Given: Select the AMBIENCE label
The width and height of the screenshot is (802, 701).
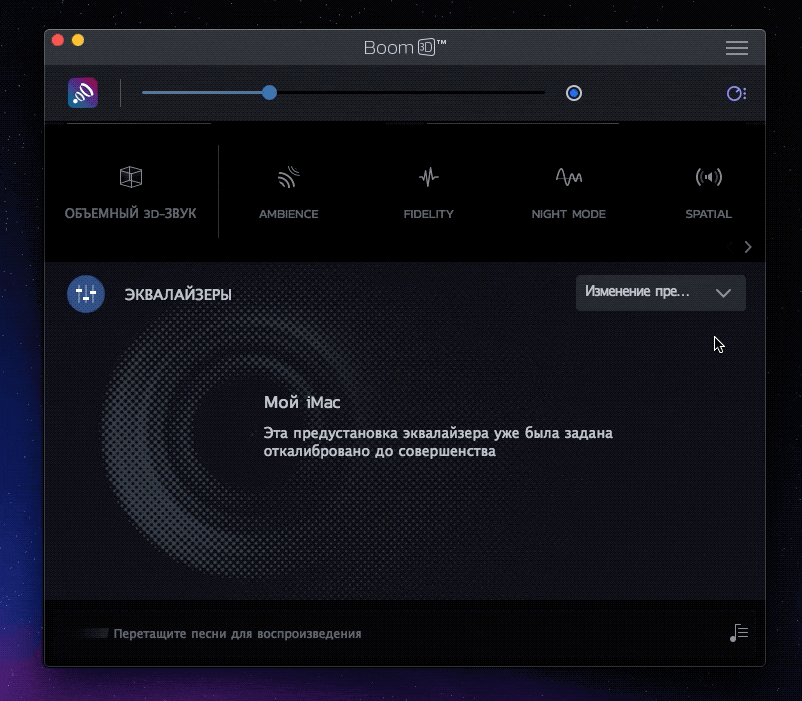Looking at the screenshot, I should 288,214.
